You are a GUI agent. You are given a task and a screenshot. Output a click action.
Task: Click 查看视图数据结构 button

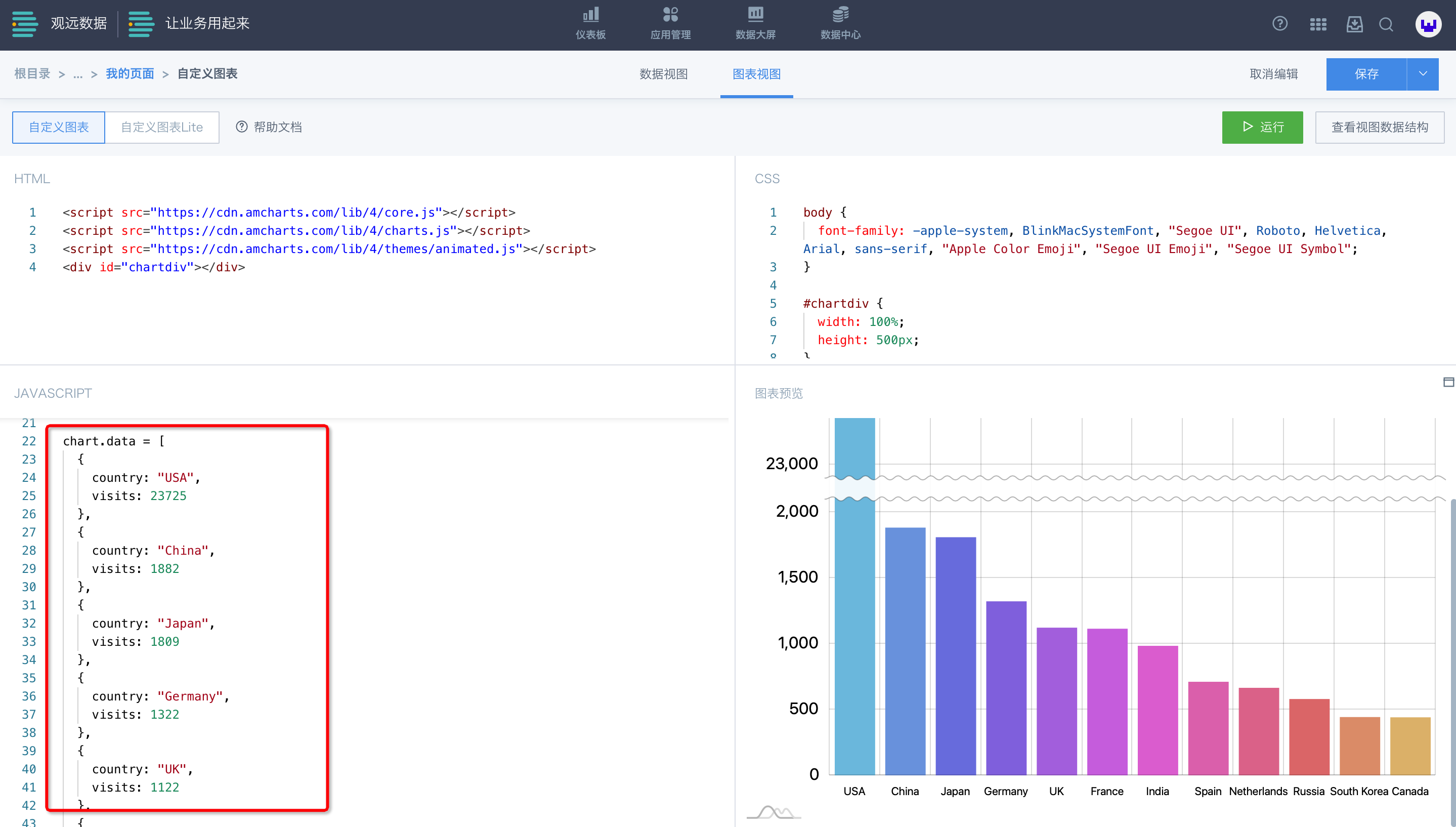click(x=1380, y=127)
